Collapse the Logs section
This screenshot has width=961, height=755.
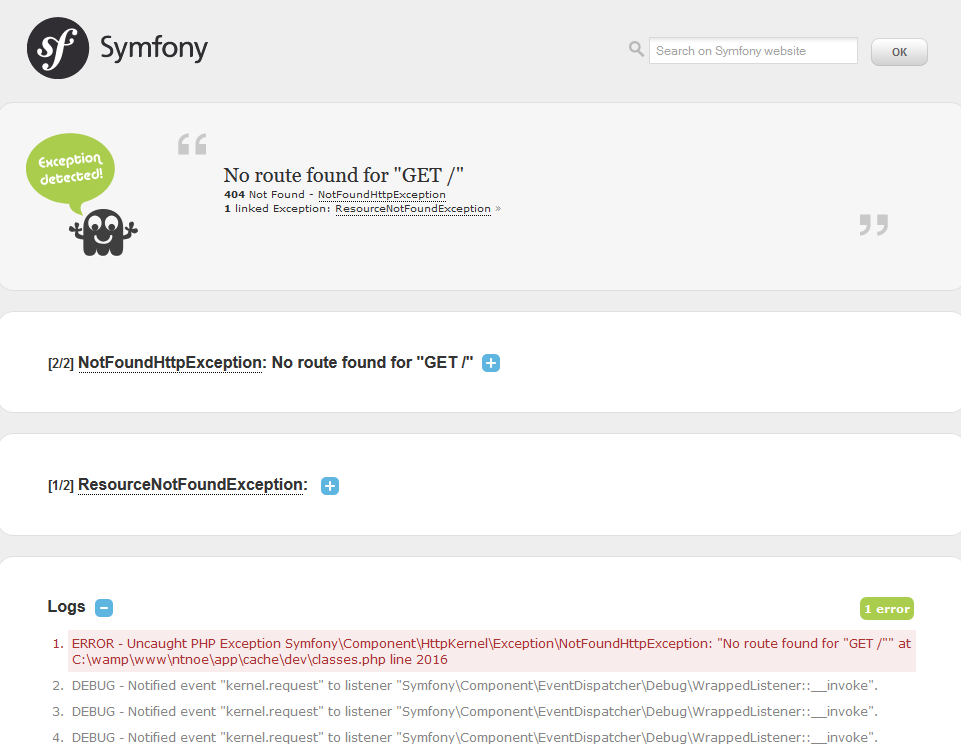click(x=104, y=608)
